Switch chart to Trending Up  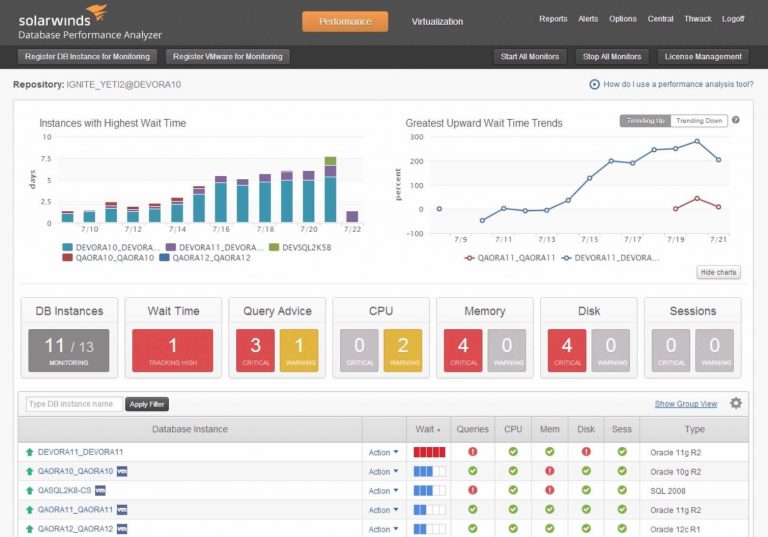click(646, 121)
